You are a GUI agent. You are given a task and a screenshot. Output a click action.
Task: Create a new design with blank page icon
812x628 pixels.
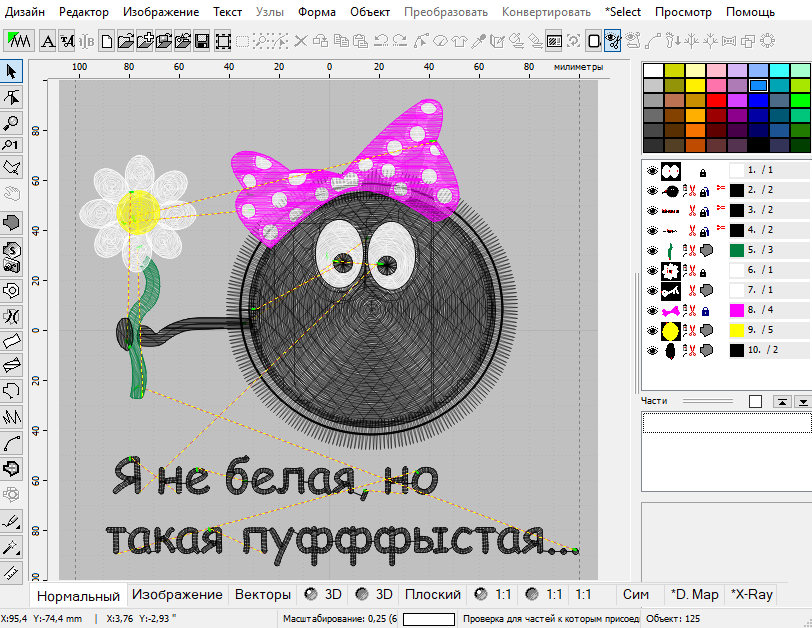click(x=107, y=41)
